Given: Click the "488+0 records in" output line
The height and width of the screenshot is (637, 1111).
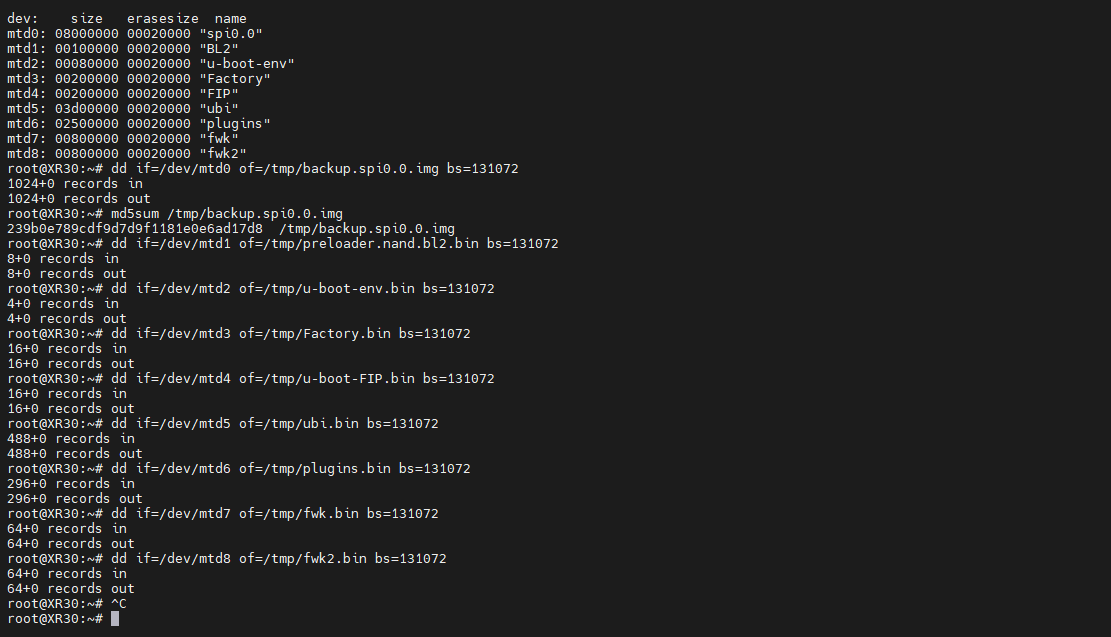Looking at the screenshot, I should pyautogui.click(x=71, y=439).
